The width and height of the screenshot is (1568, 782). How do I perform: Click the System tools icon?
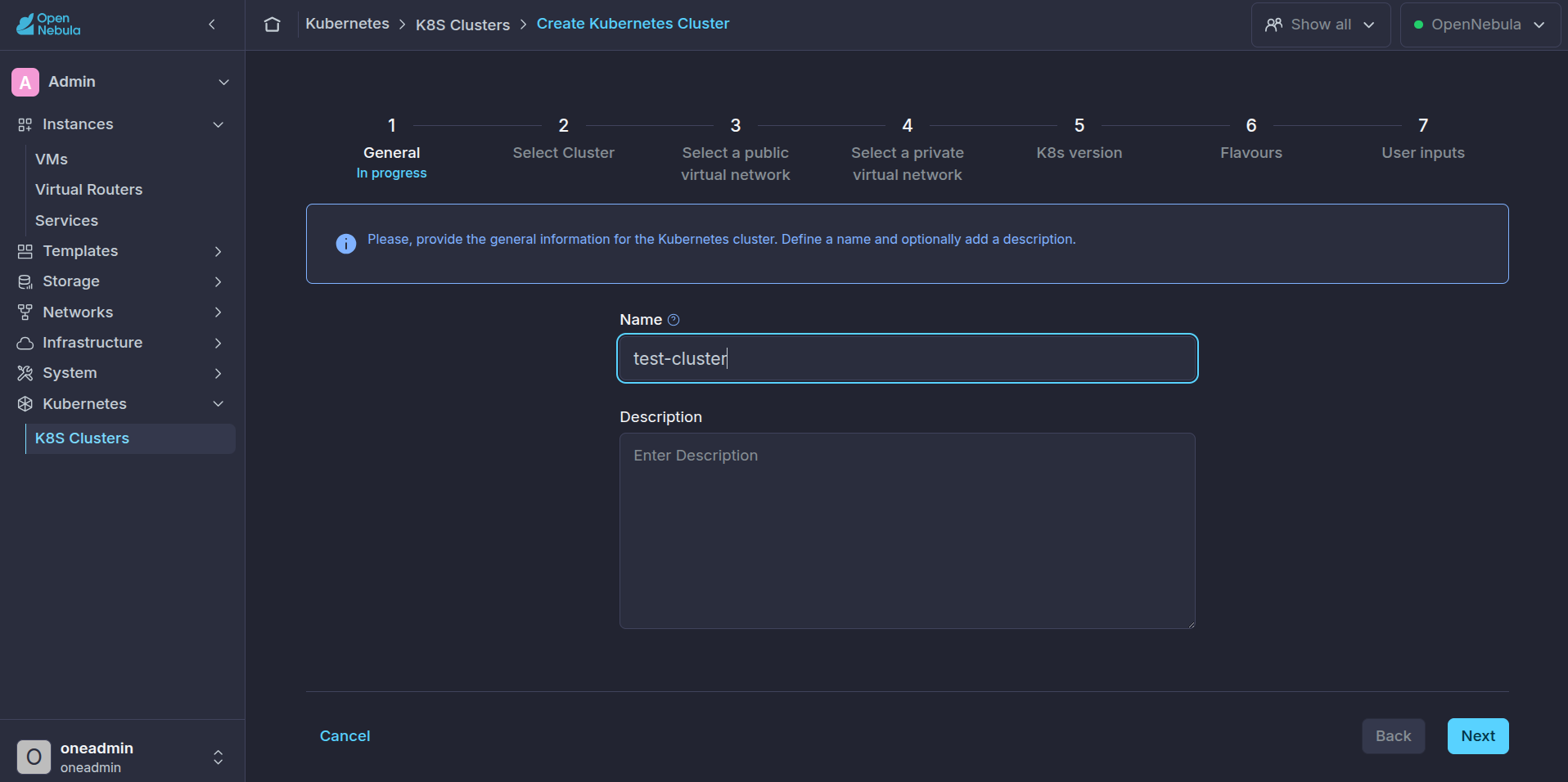pyautogui.click(x=25, y=373)
